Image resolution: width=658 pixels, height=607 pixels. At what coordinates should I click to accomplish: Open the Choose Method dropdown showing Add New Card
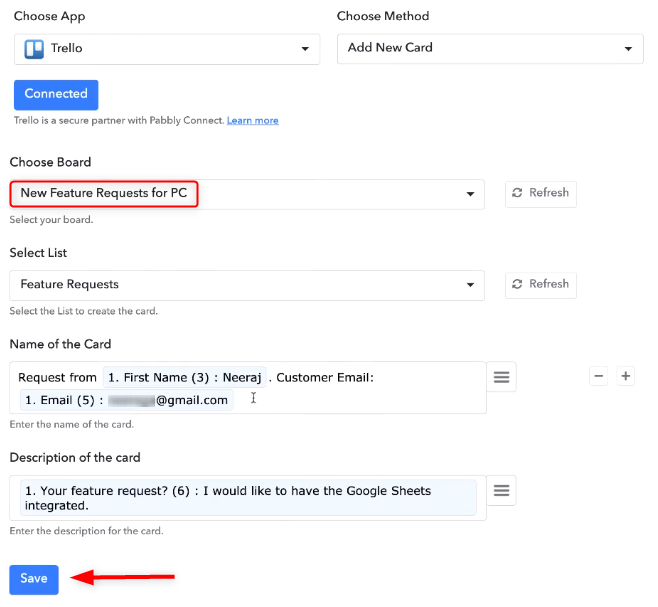[x=490, y=49]
